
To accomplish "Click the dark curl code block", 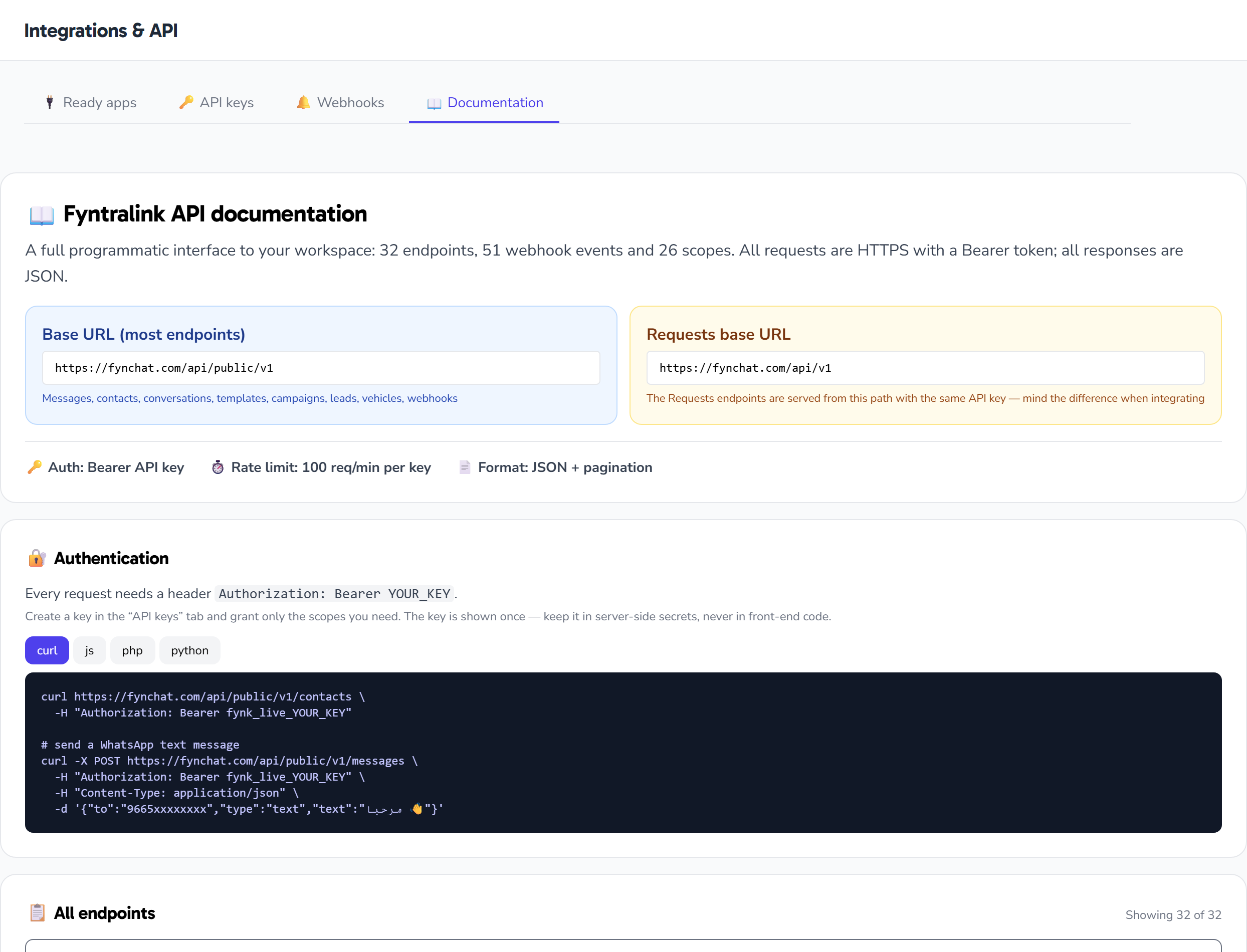I will point(623,753).
